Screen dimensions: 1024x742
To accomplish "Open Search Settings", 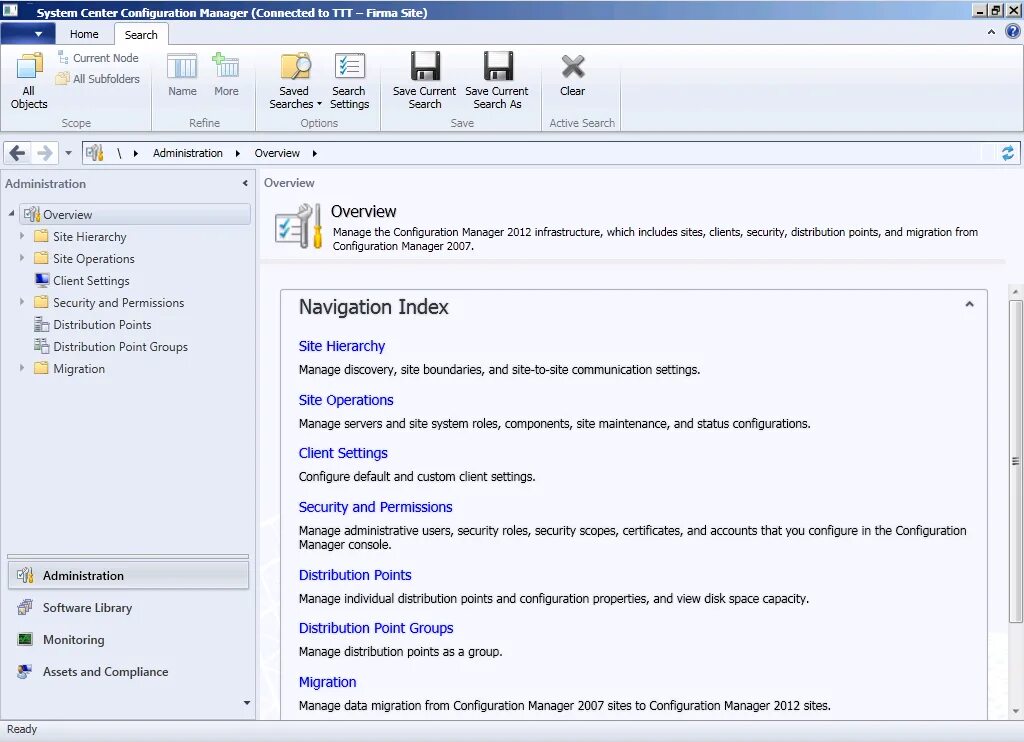I will pyautogui.click(x=349, y=81).
